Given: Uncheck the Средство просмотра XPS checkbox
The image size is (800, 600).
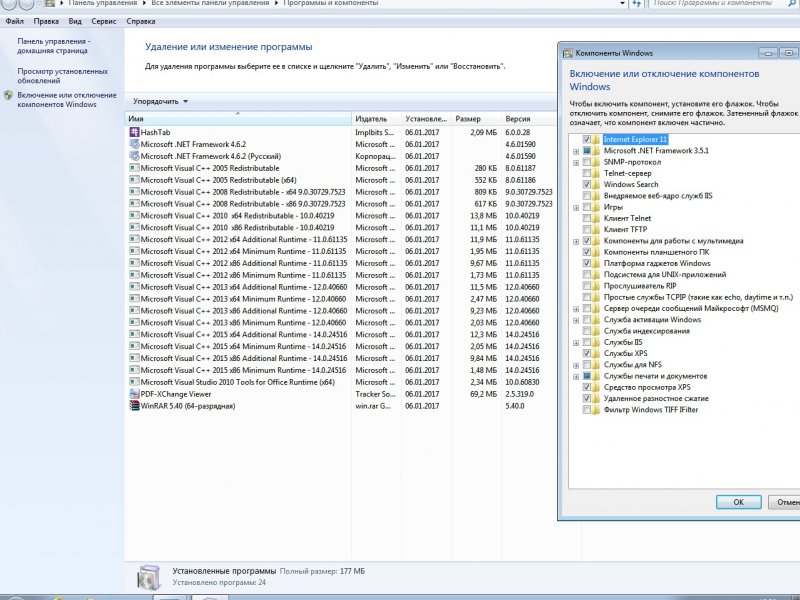Looking at the screenshot, I should (587, 387).
